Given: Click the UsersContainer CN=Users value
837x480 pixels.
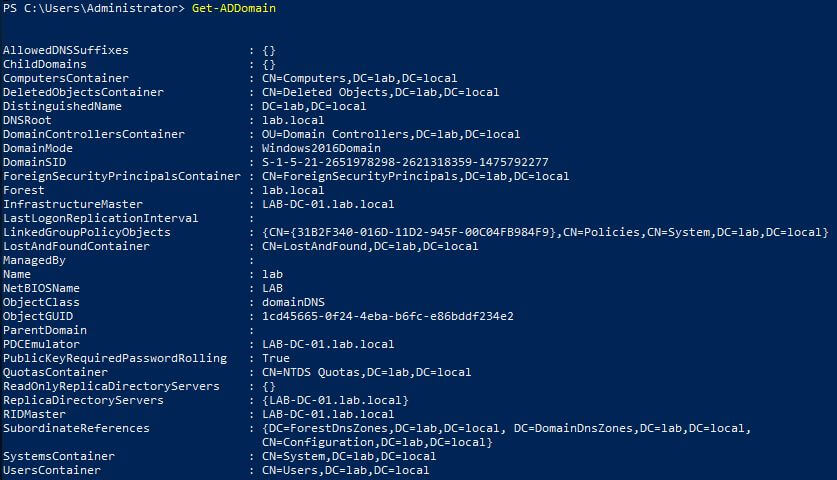Looking at the screenshot, I should (345, 470).
